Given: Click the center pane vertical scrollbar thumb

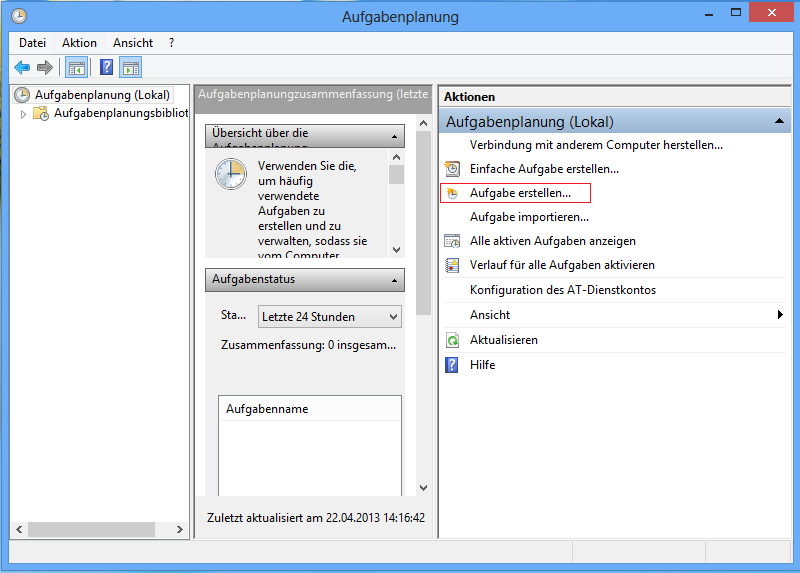Looking at the screenshot, I should click(x=423, y=223).
